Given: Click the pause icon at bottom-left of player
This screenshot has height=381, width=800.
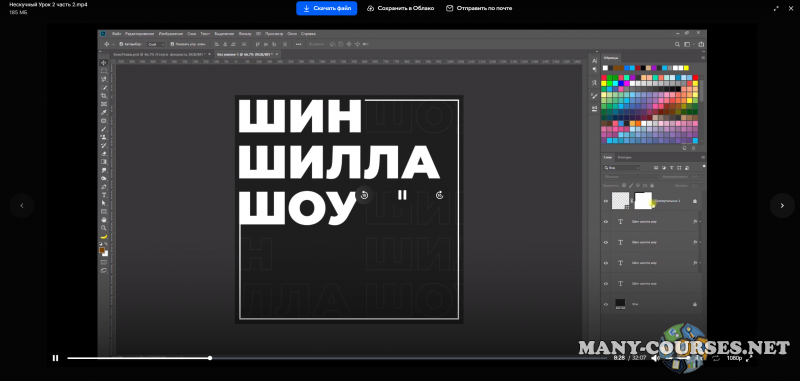Looking at the screenshot, I should (x=55, y=358).
